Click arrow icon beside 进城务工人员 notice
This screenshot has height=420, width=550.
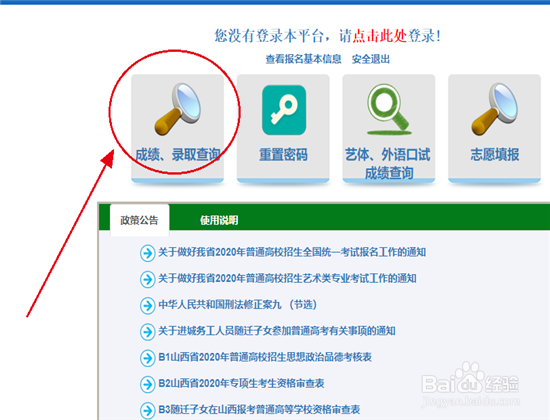147,332
